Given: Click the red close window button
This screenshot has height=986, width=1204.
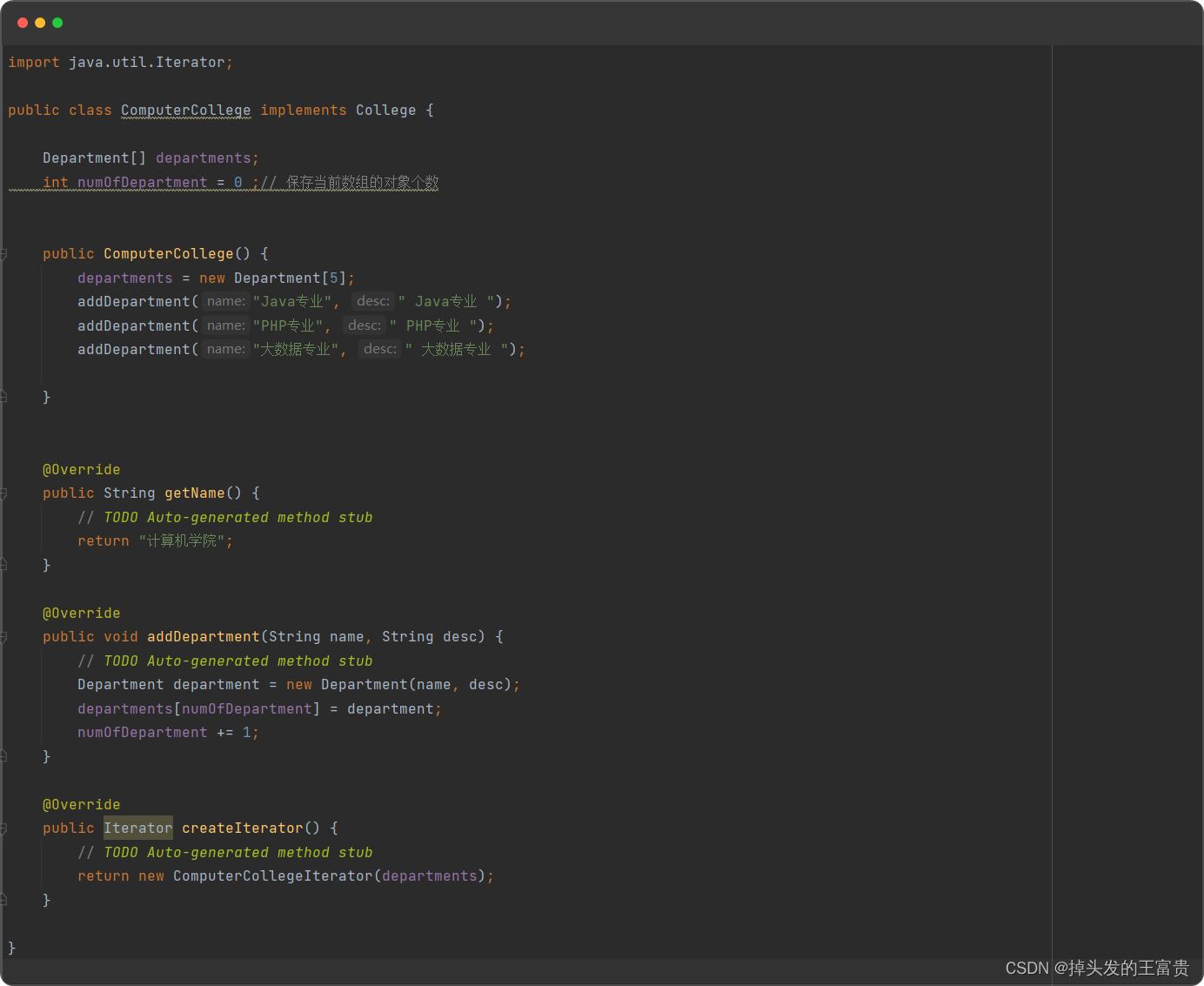Looking at the screenshot, I should [x=23, y=23].
